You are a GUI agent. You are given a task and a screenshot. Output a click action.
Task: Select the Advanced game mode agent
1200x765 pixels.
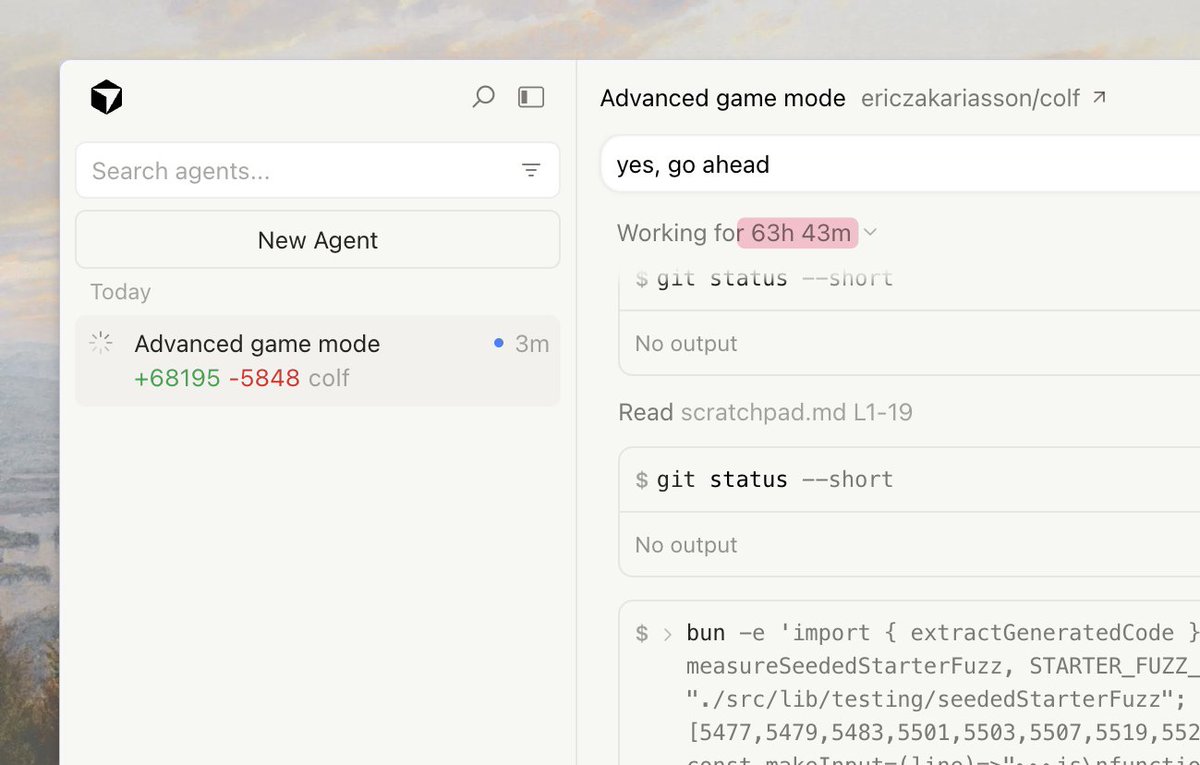point(318,360)
